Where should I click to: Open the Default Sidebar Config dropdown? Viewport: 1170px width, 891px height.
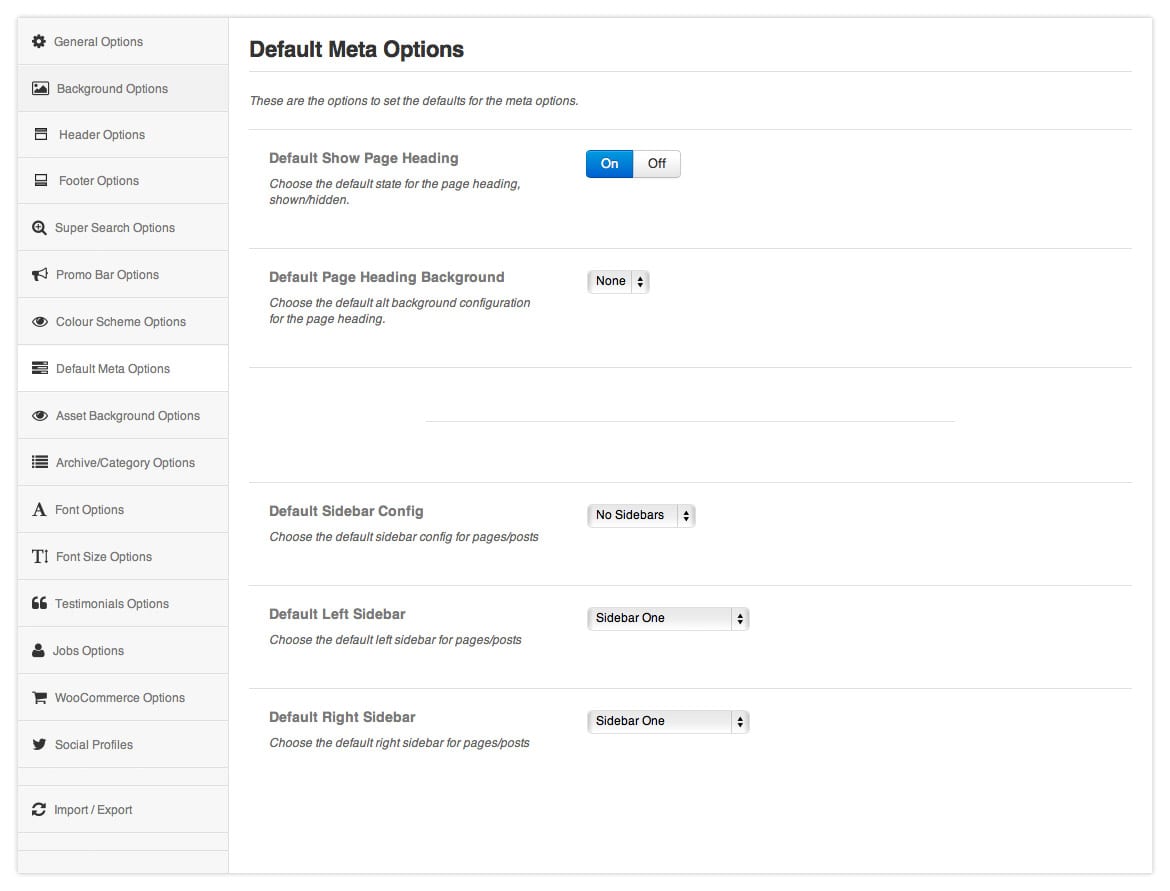click(x=642, y=516)
